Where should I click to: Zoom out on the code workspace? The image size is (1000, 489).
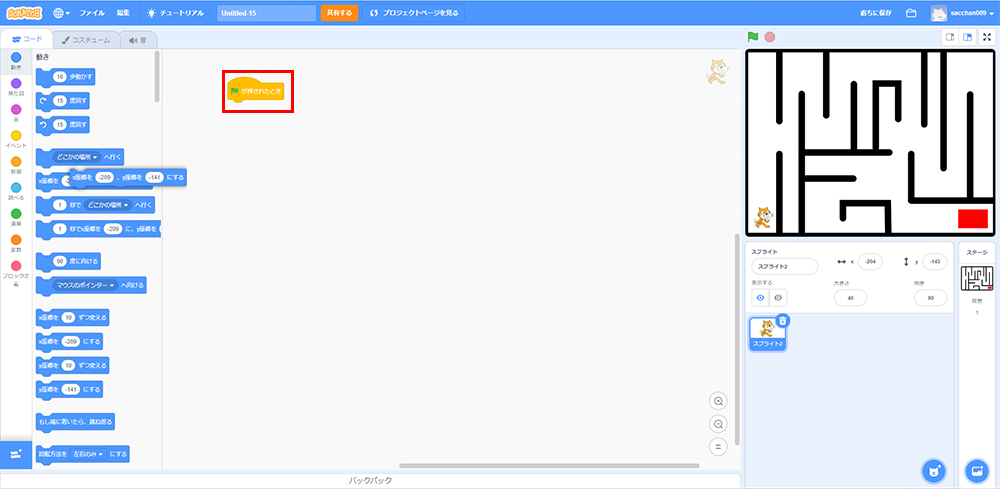click(717, 424)
